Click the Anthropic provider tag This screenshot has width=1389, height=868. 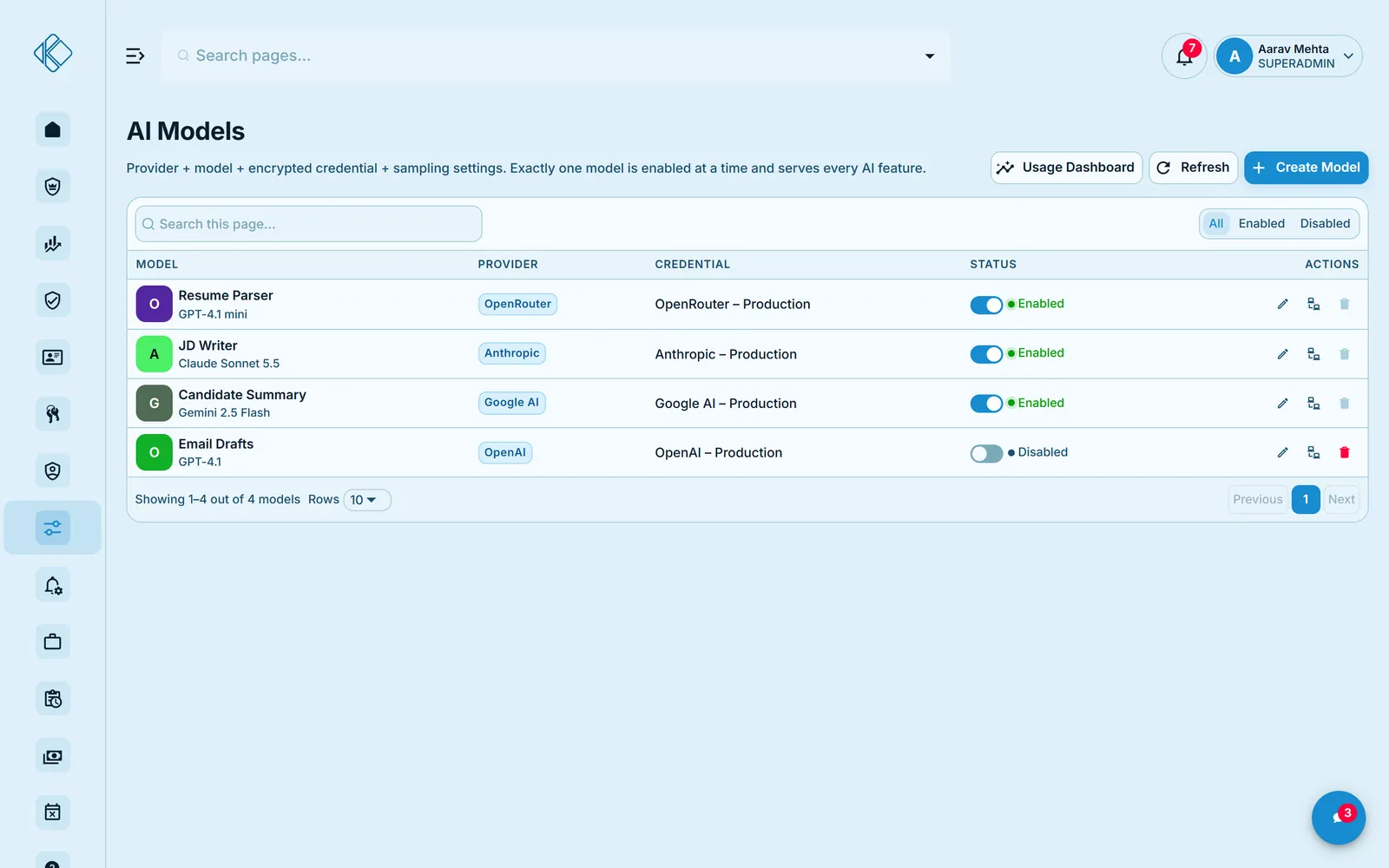tap(512, 353)
